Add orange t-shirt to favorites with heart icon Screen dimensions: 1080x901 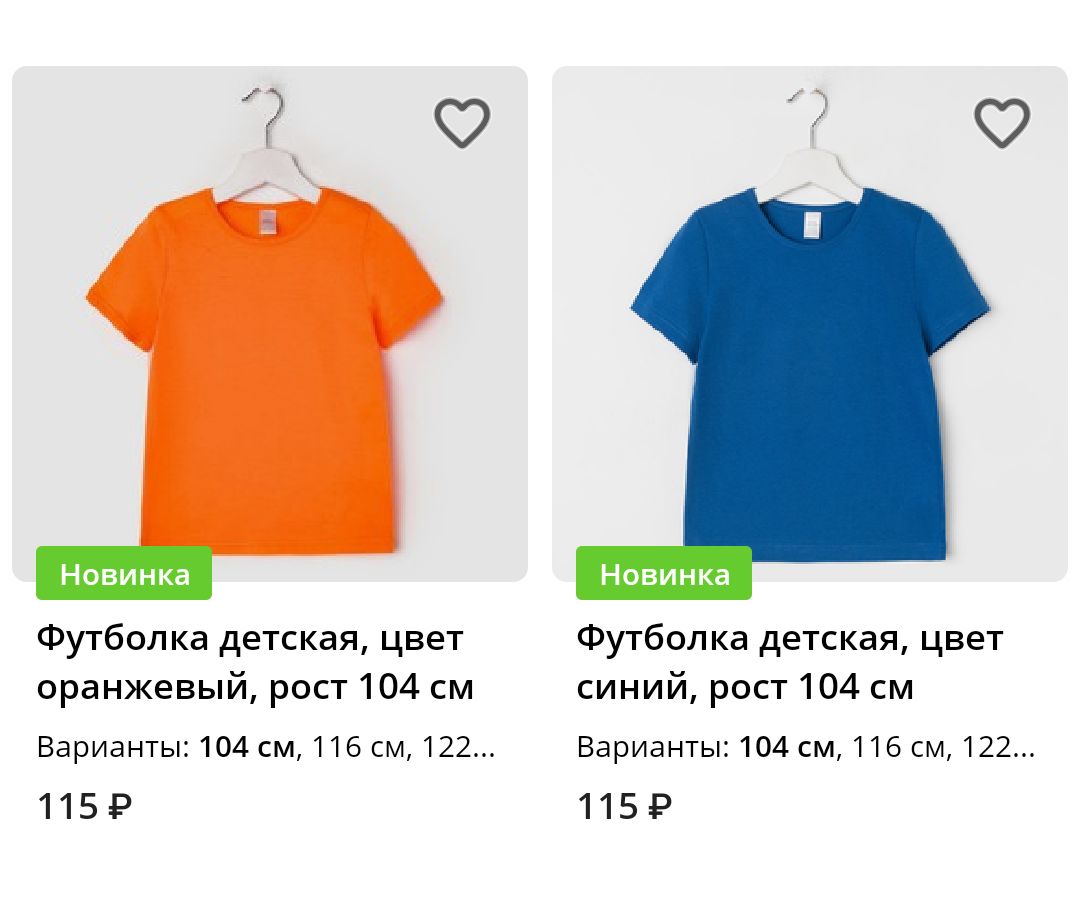(461, 123)
